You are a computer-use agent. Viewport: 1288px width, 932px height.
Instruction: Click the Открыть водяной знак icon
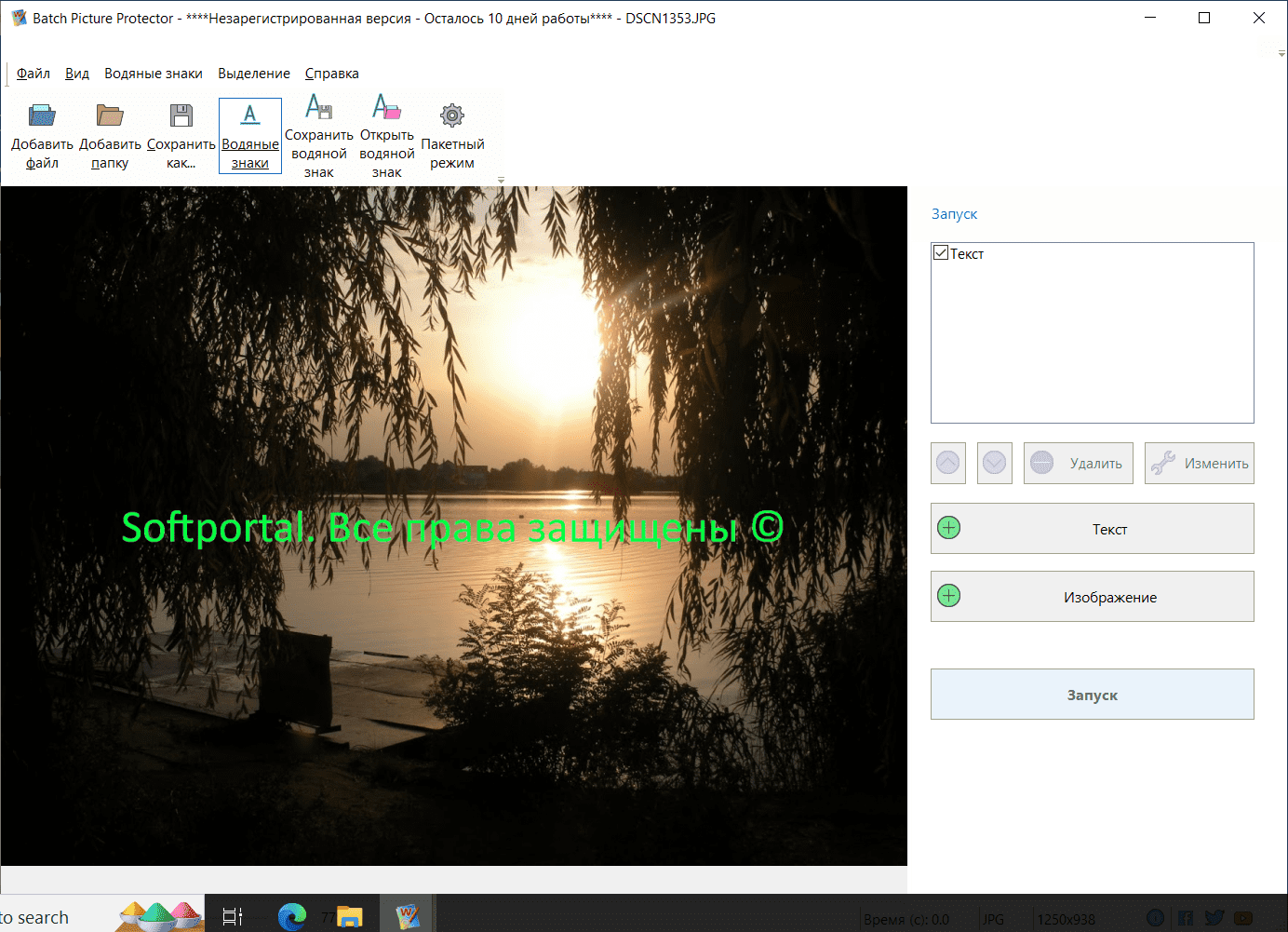pos(387,107)
